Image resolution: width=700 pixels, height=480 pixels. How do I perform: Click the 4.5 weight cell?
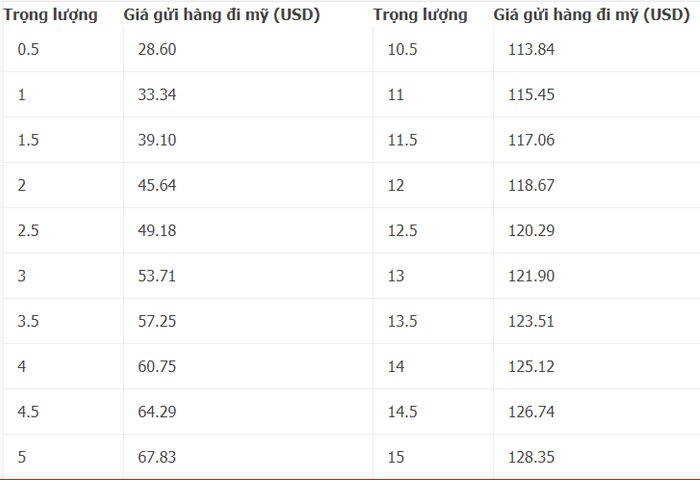click(x=29, y=412)
